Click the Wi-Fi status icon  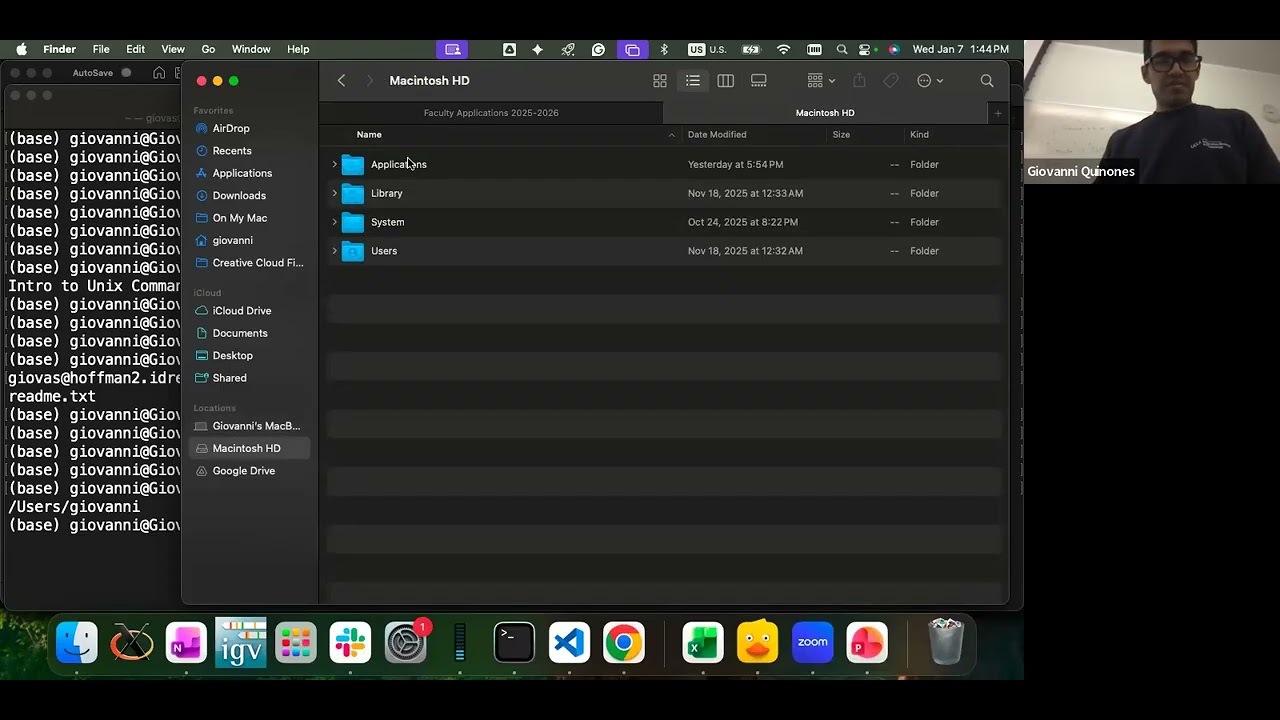pyautogui.click(x=784, y=49)
